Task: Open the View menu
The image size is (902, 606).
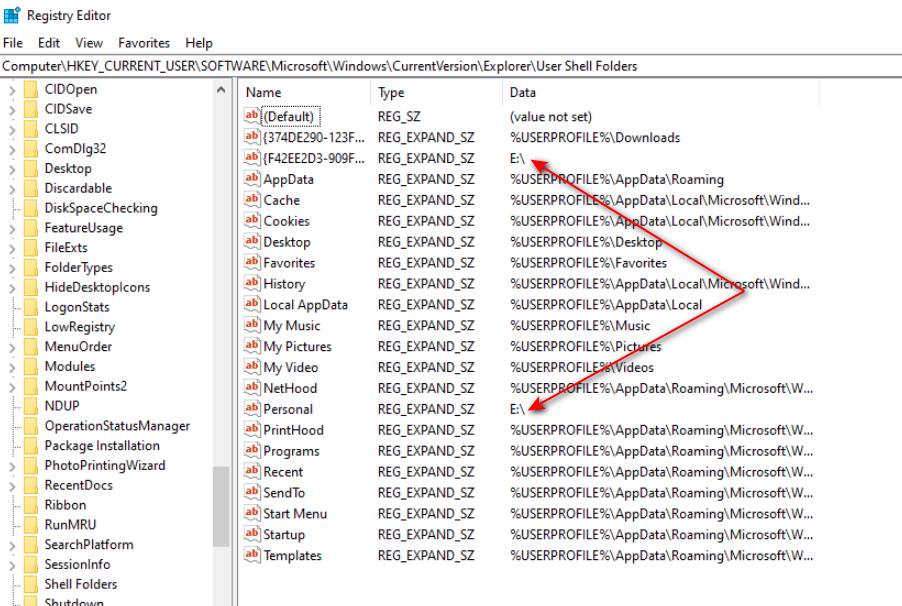Action: [89, 43]
